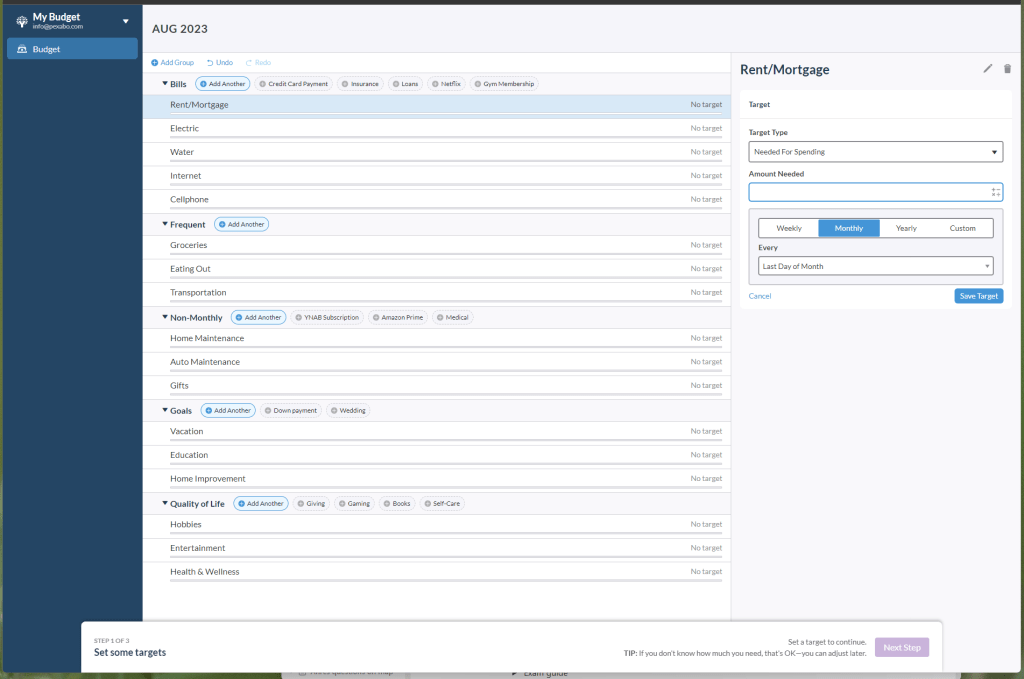Click the Next Step button
Viewport: 1024px width, 679px height.
click(x=901, y=647)
